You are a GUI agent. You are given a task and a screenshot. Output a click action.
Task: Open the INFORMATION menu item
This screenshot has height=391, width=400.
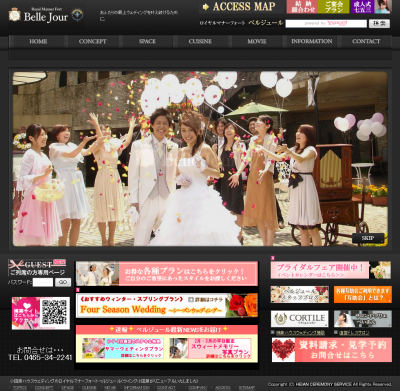click(x=312, y=41)
